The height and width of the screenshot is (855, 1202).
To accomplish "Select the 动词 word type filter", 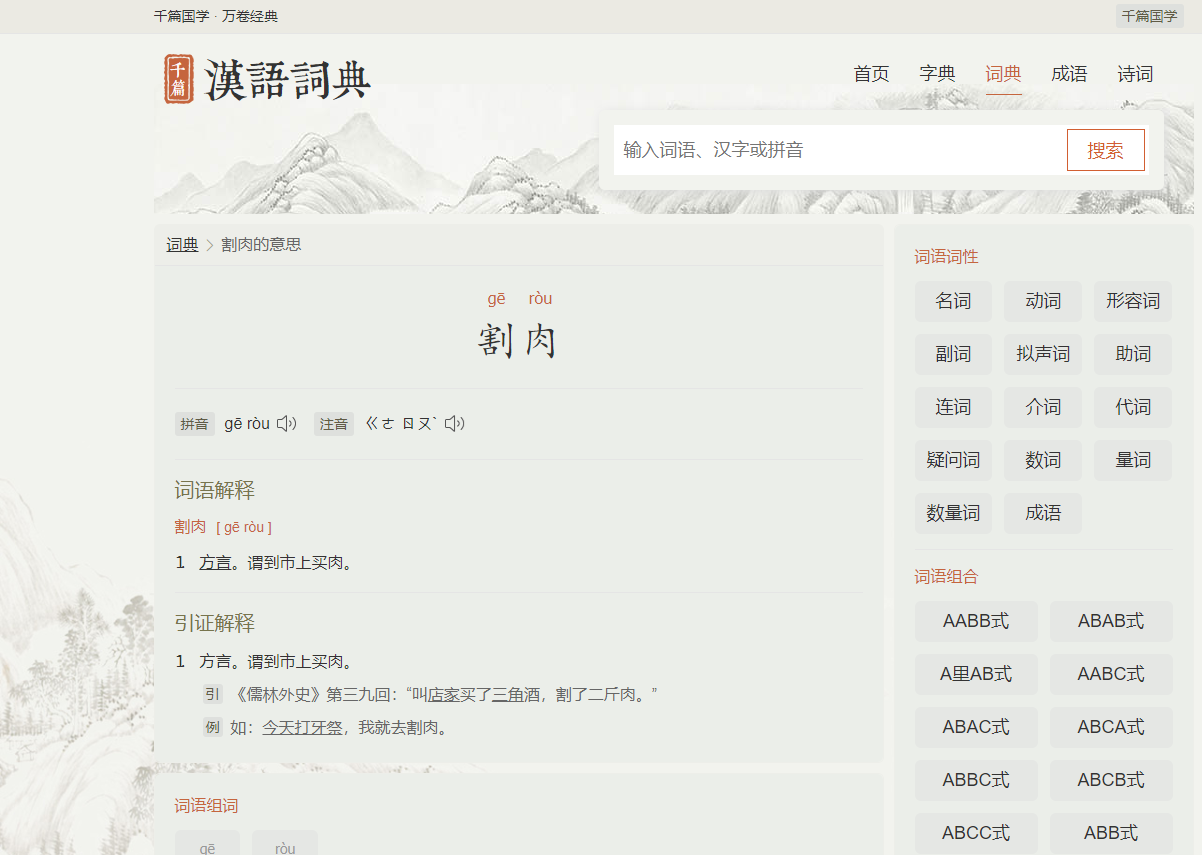I will (1042, 301).
